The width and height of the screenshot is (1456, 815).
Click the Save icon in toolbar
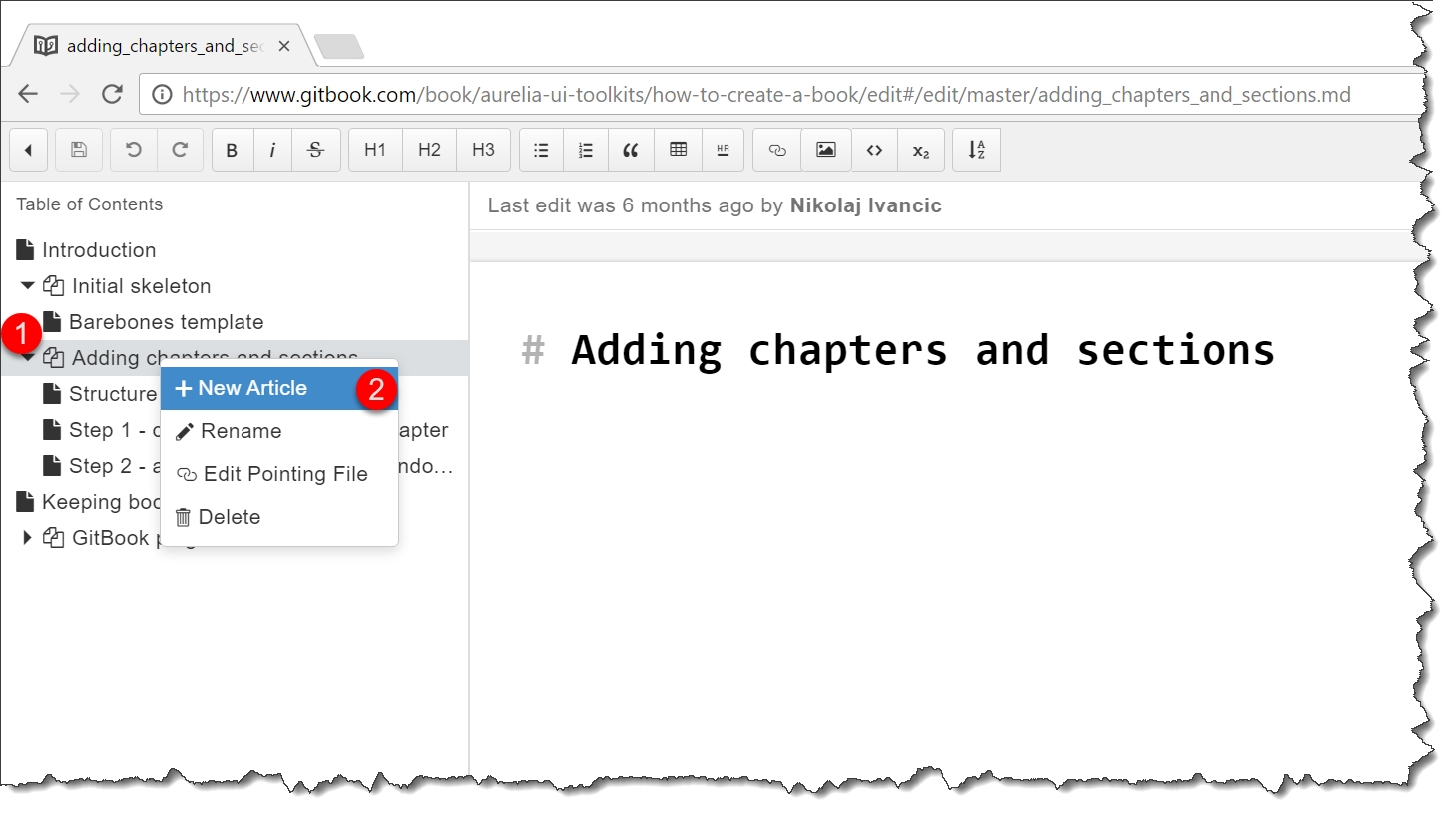[79, 150]
